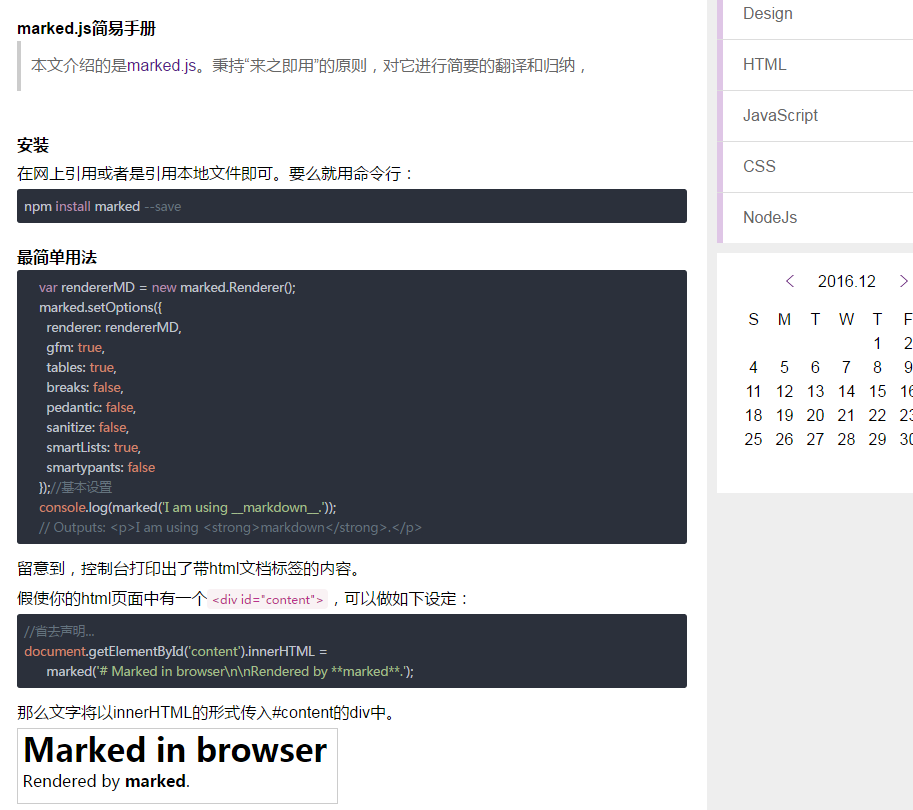This screenshot has height=810, width=913.
Task: Select December 1 on the calendar
Action: coord(877,343)
